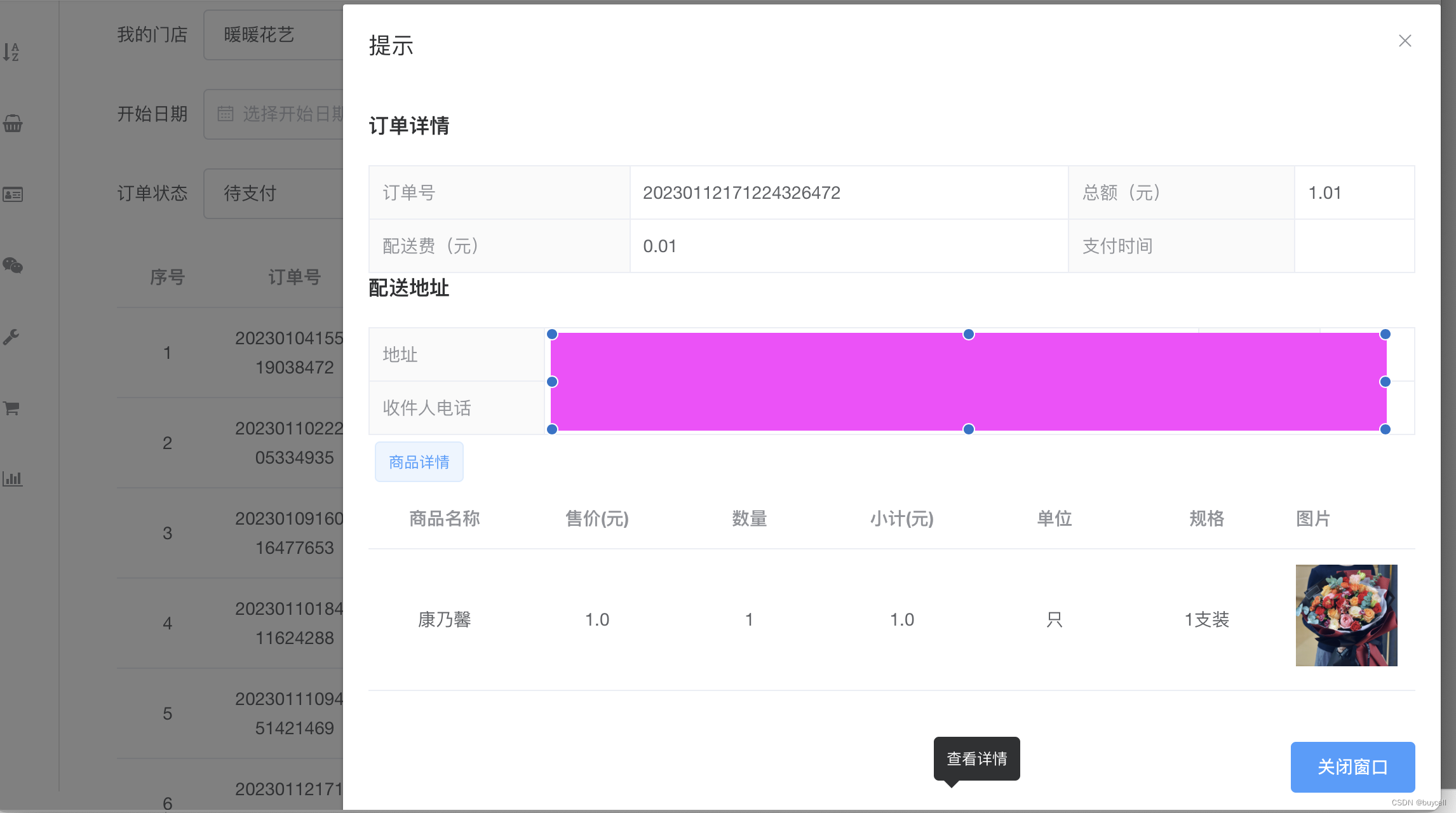This screenshot has height=813, width=1456.
Task: Click the 康乃馨 product name cell
Action: 444,619
